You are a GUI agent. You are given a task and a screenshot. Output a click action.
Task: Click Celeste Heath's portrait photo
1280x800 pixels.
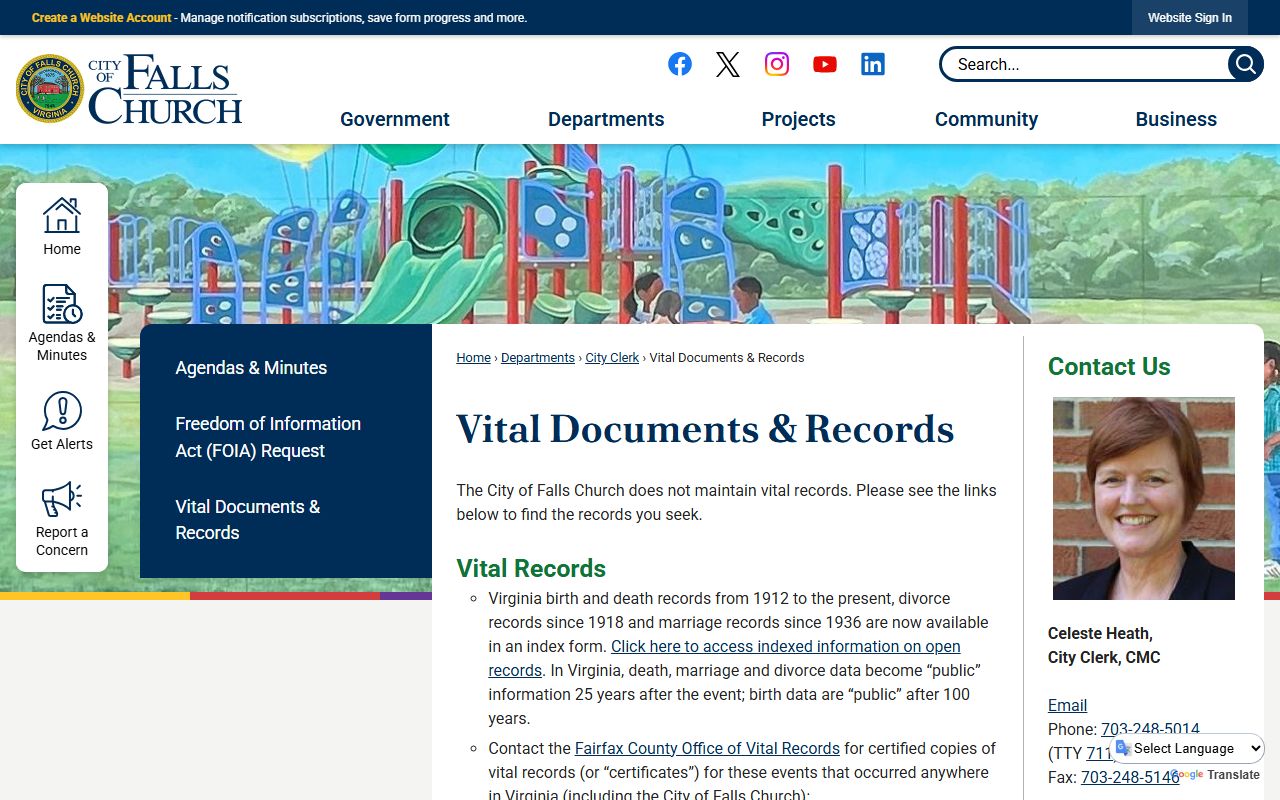1144,499
